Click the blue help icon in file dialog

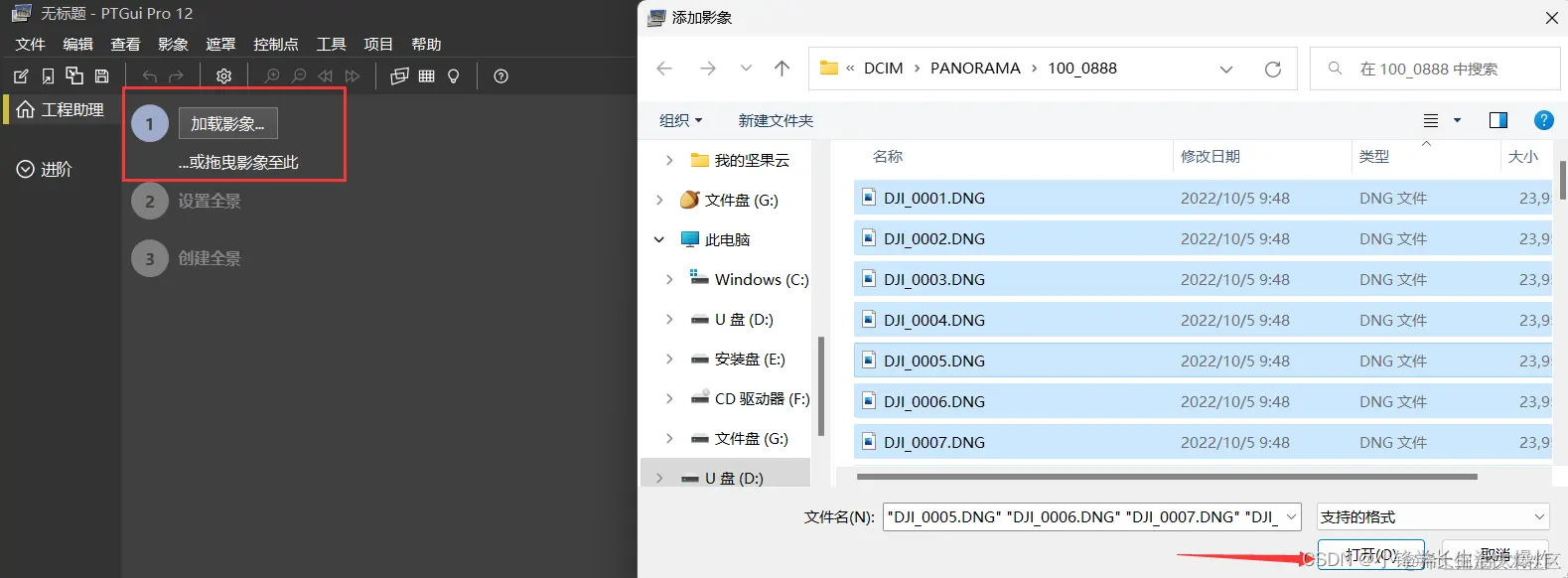(1544, 120)
